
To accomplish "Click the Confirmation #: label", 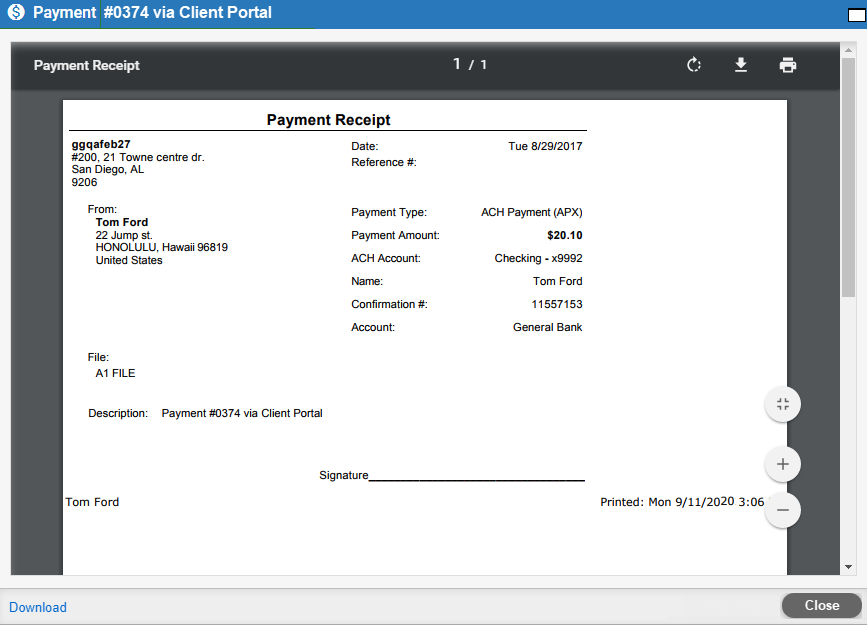I will click(389, 304).
